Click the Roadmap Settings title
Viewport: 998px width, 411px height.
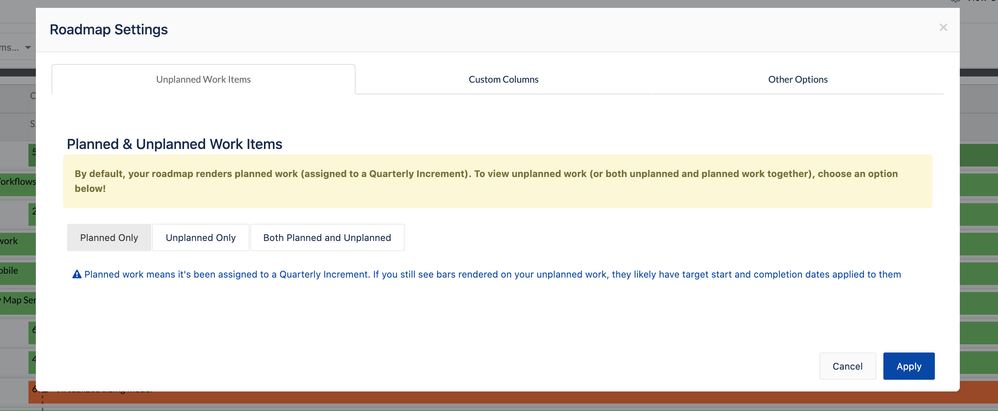click(109, 29)
